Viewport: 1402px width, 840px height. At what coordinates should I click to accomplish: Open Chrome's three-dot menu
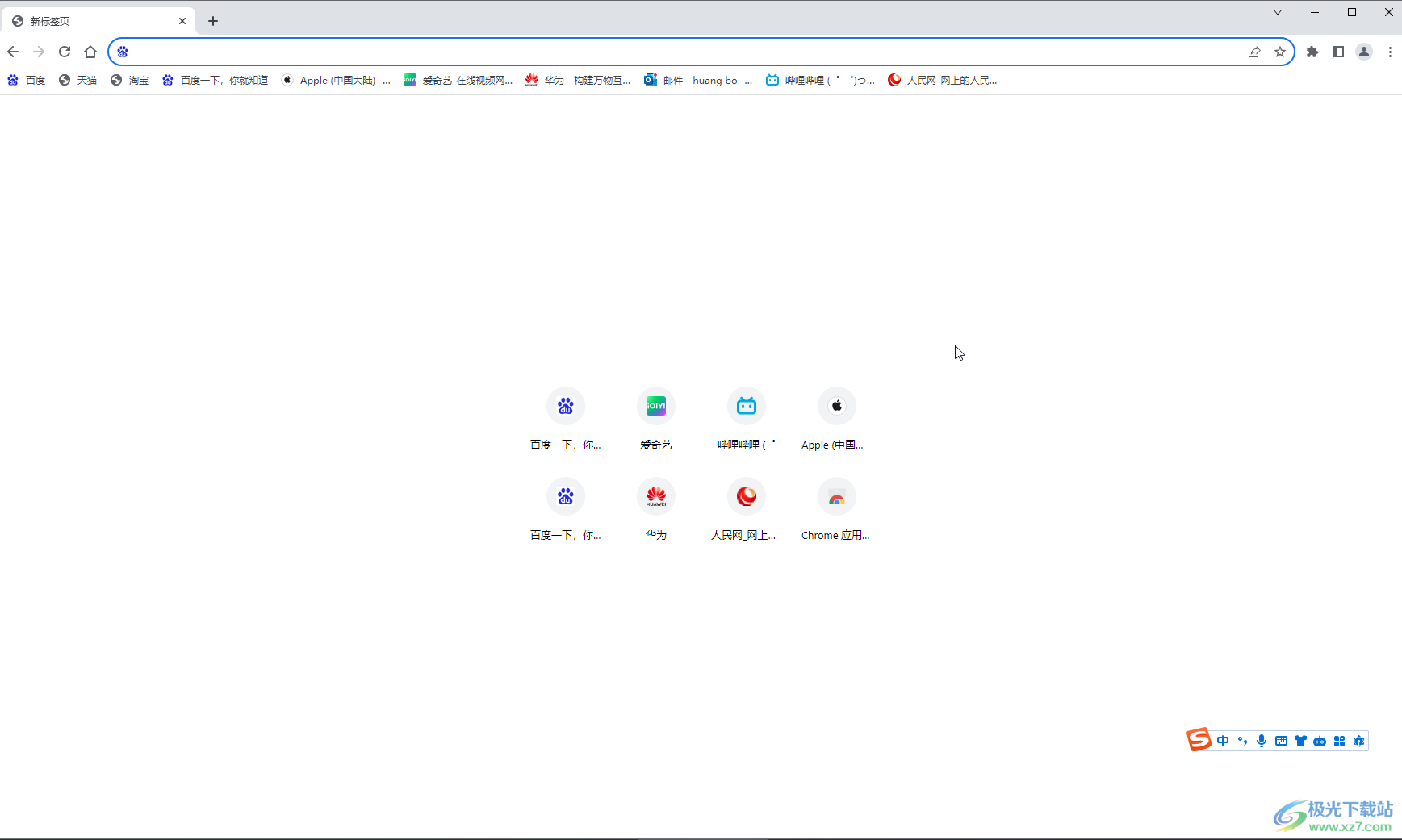coord(1390,52)
